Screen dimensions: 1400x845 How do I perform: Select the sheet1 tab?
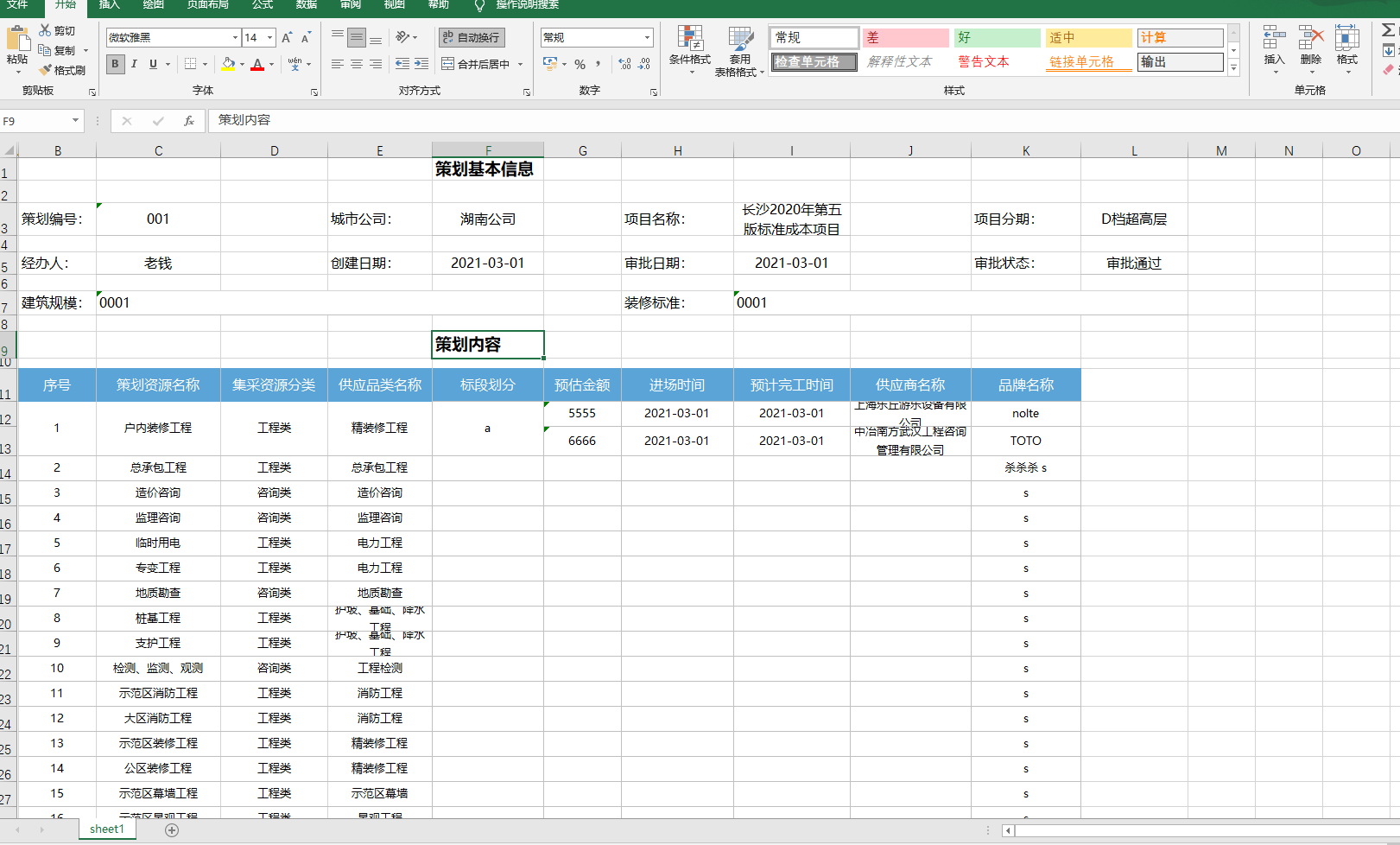[107, 829]
